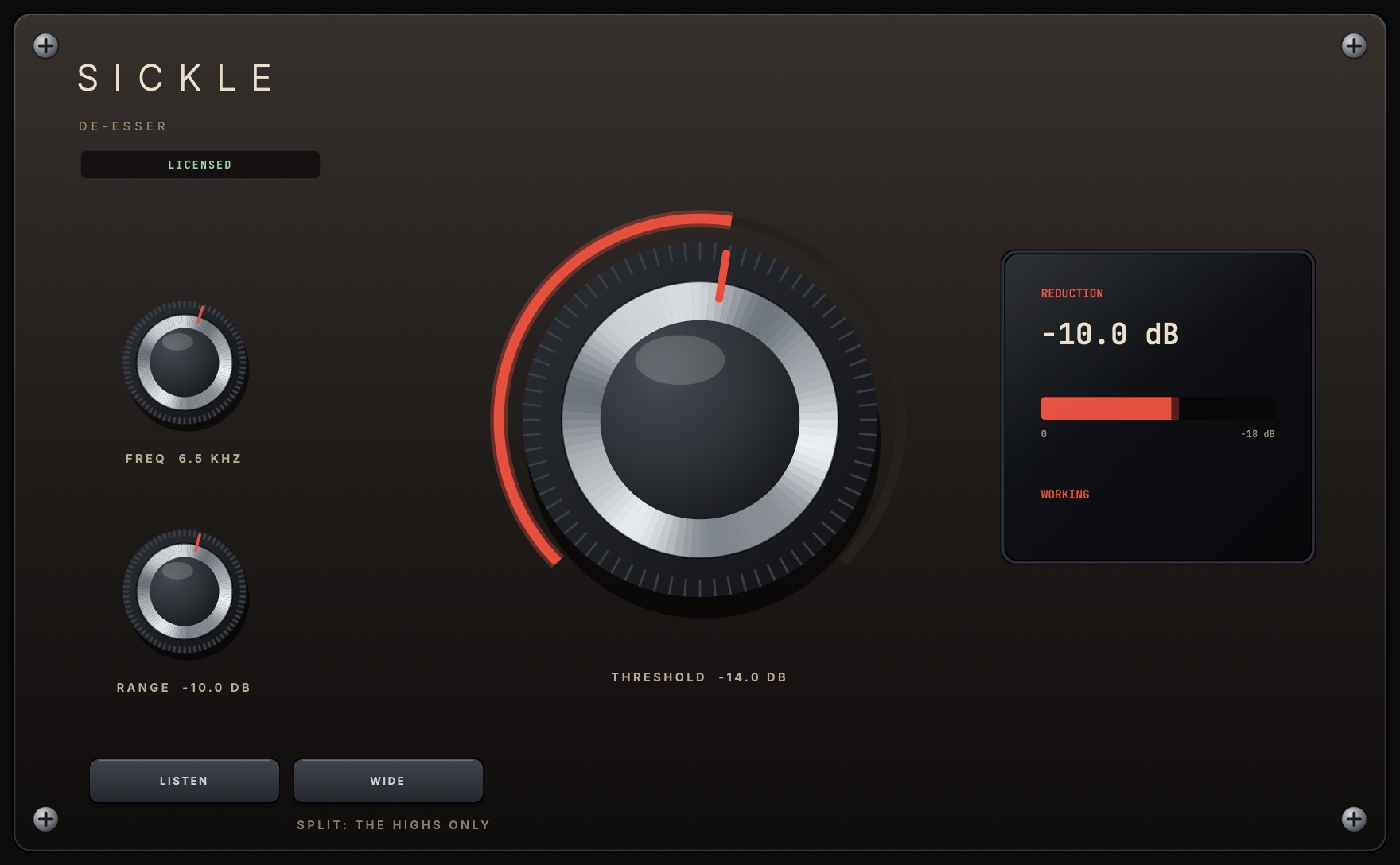The image size is (1400, 865).
Task: Click the REDUCTION heading in the meter panel
Action: click(1072, 293)
